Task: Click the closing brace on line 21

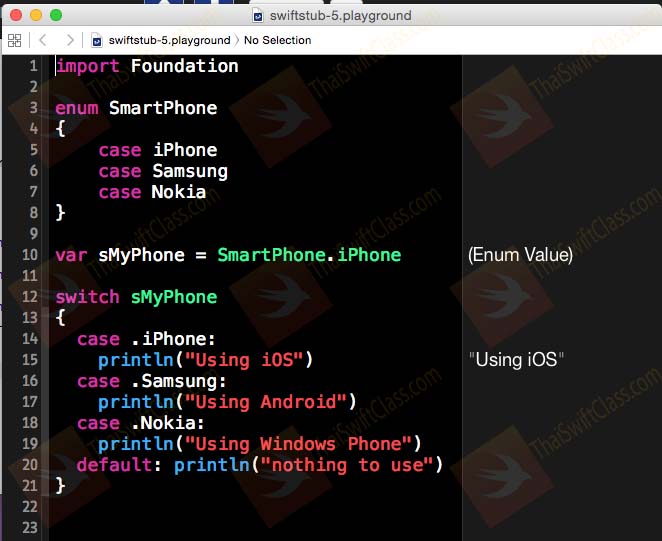Action: (x=60, y=486)
